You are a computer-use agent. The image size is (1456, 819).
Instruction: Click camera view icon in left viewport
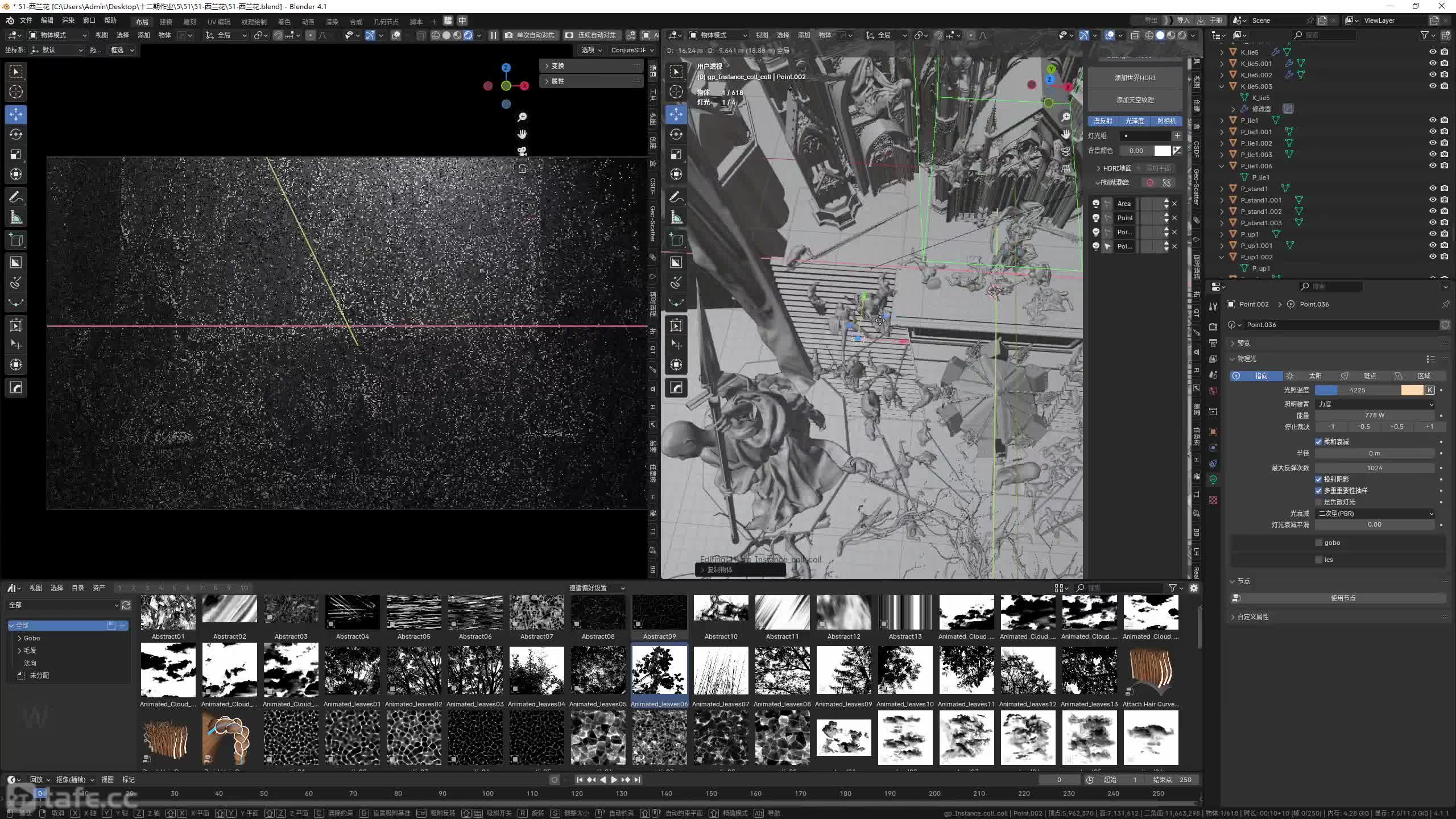522,151
